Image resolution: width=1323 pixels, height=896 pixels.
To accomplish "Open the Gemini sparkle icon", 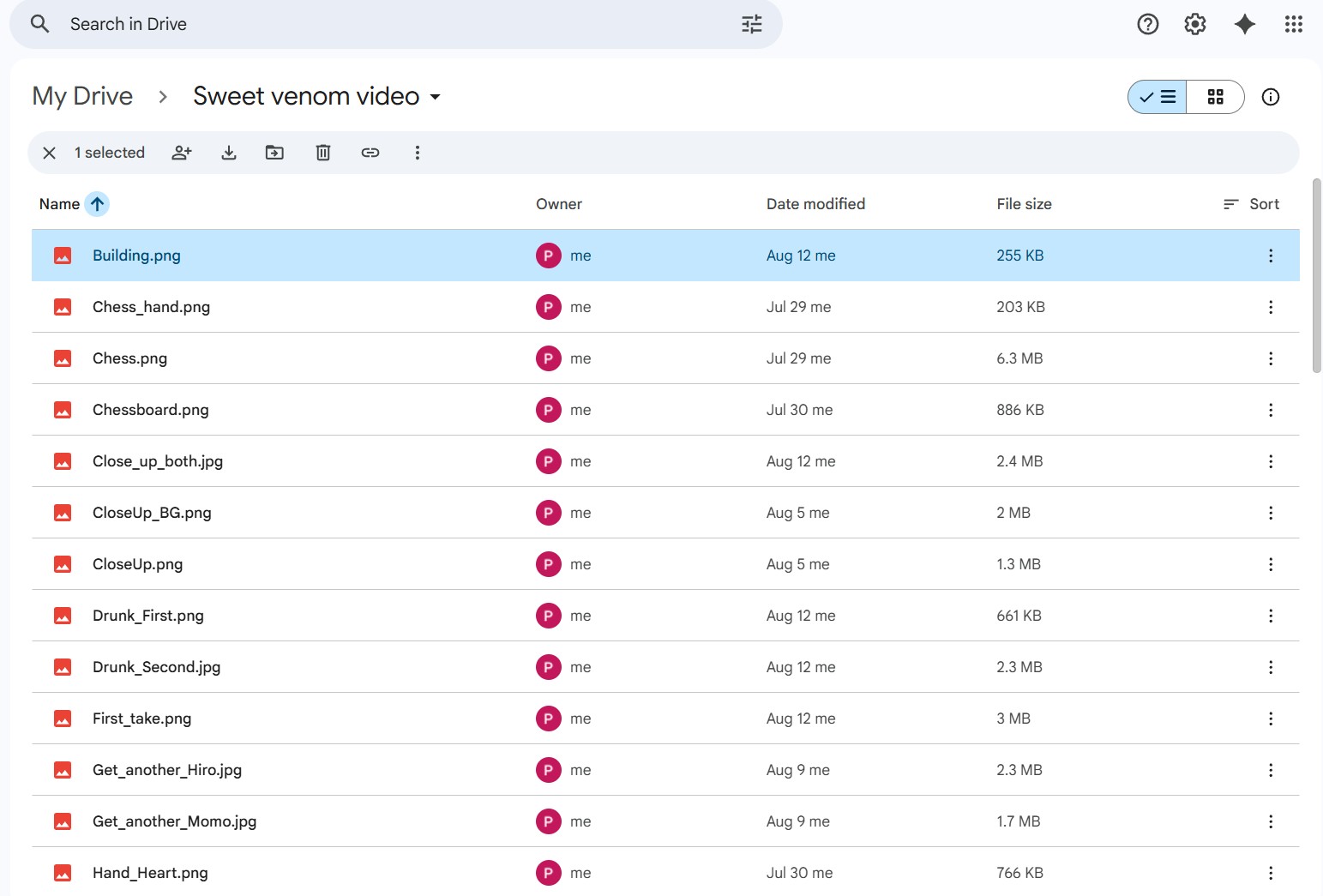I will click(1244, 24).
